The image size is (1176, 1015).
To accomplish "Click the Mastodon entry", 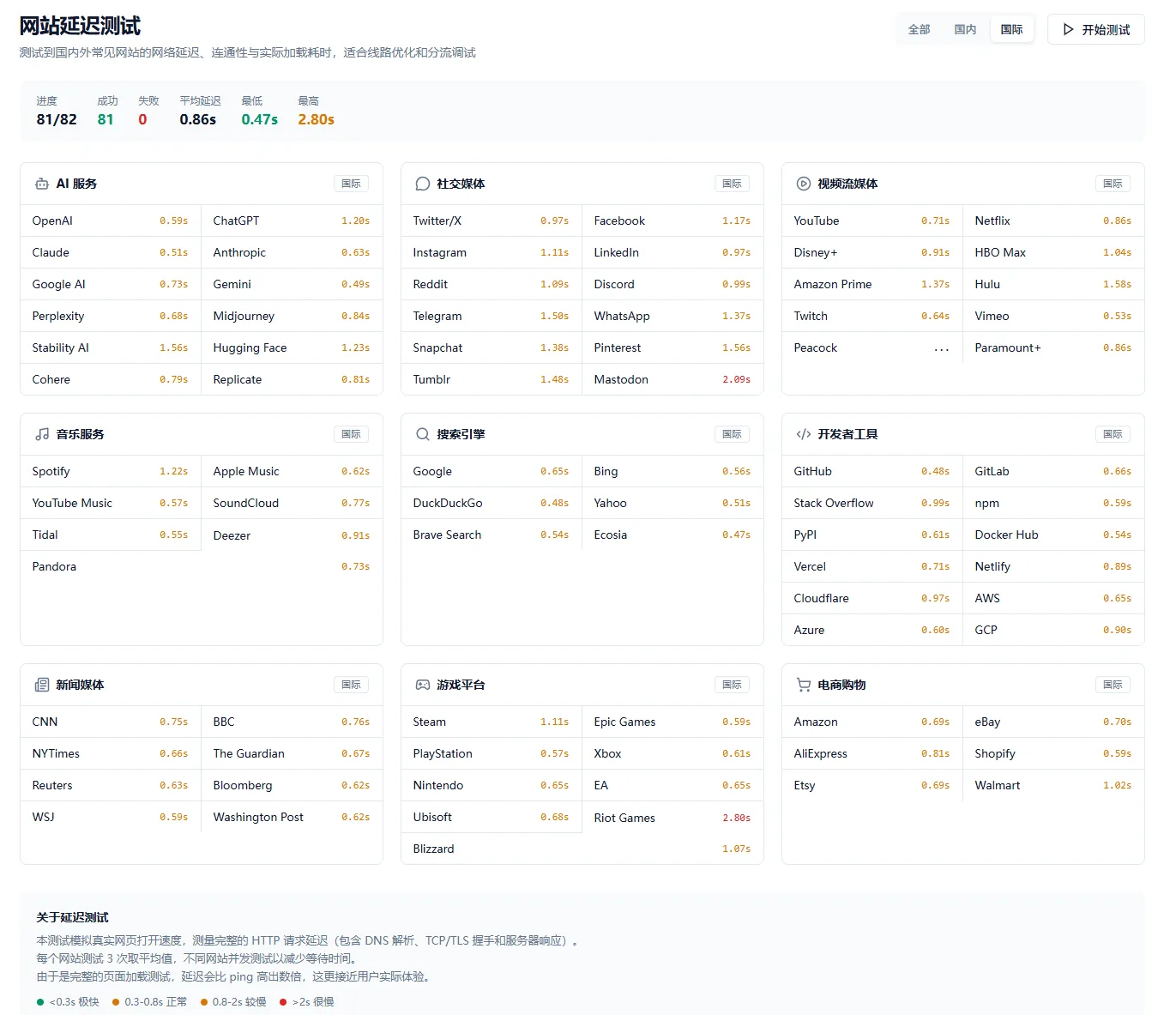I will coord(672,379).
